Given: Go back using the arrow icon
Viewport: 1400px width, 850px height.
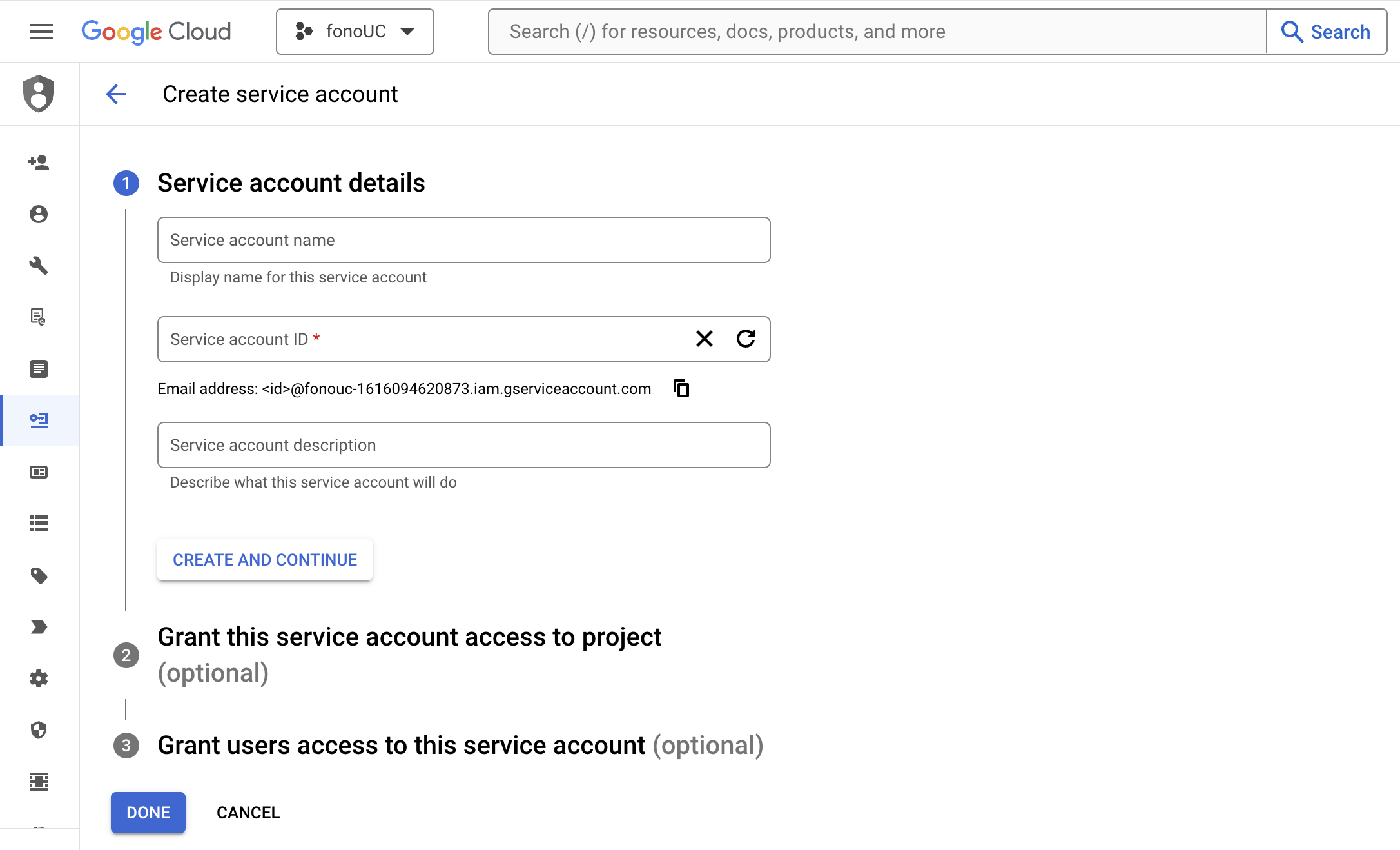Looking at the screenshot, I should (116, 94).
